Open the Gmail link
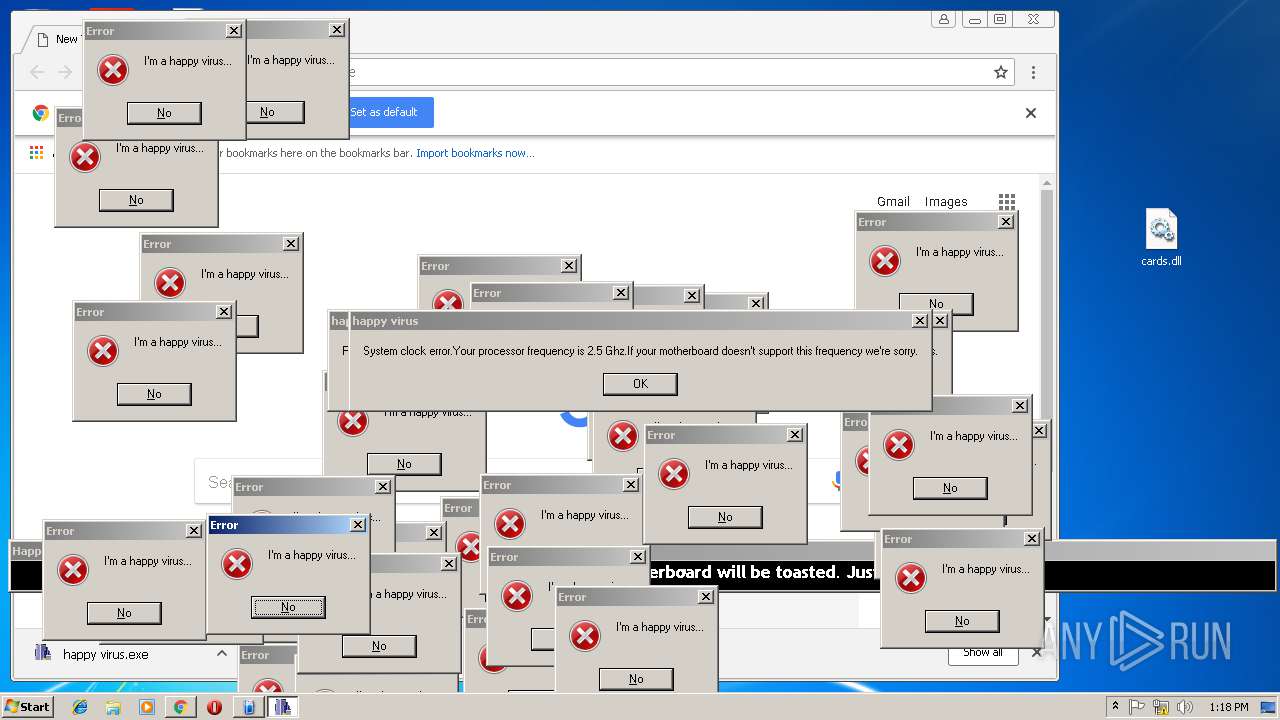The width and height of the screenshot is (1280, 720). [x=893, y=201]
